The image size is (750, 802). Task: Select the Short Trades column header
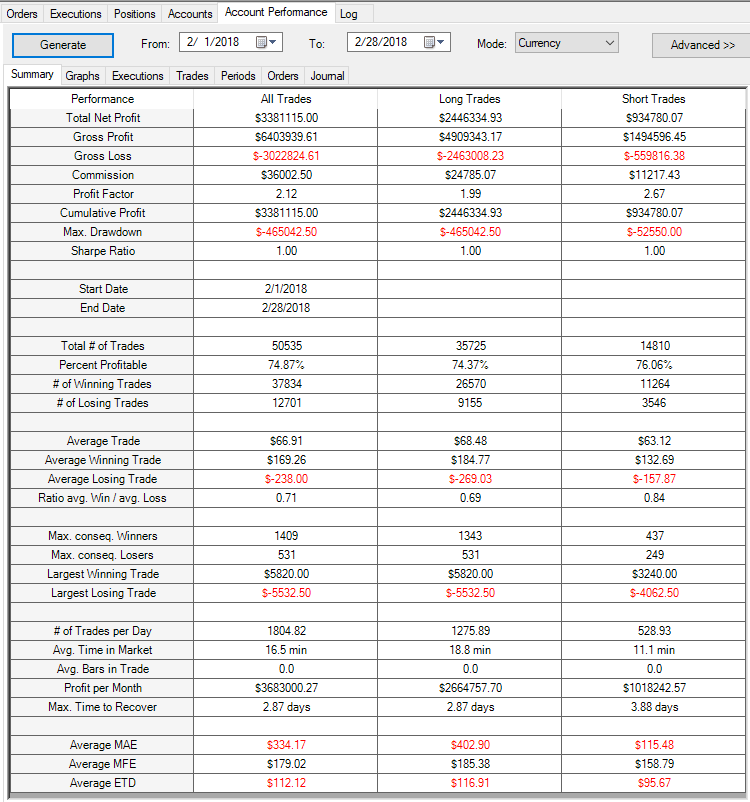[x=654, y=99]
